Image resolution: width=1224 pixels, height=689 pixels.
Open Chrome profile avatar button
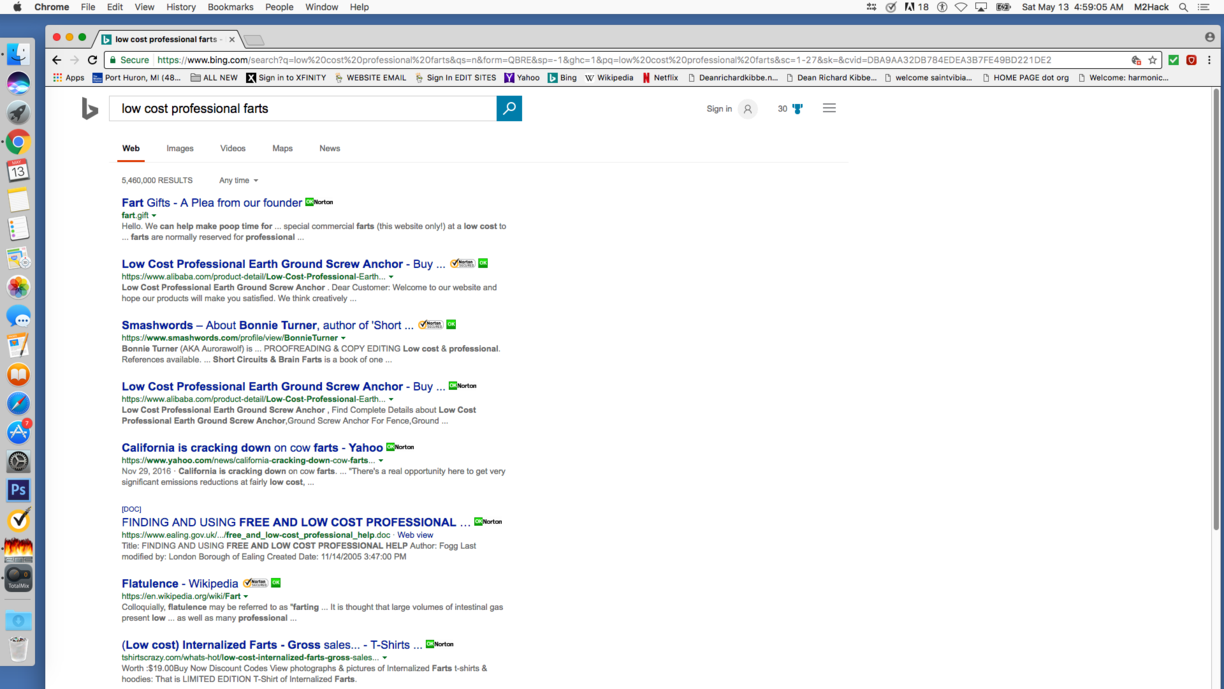coord(1209,37)
